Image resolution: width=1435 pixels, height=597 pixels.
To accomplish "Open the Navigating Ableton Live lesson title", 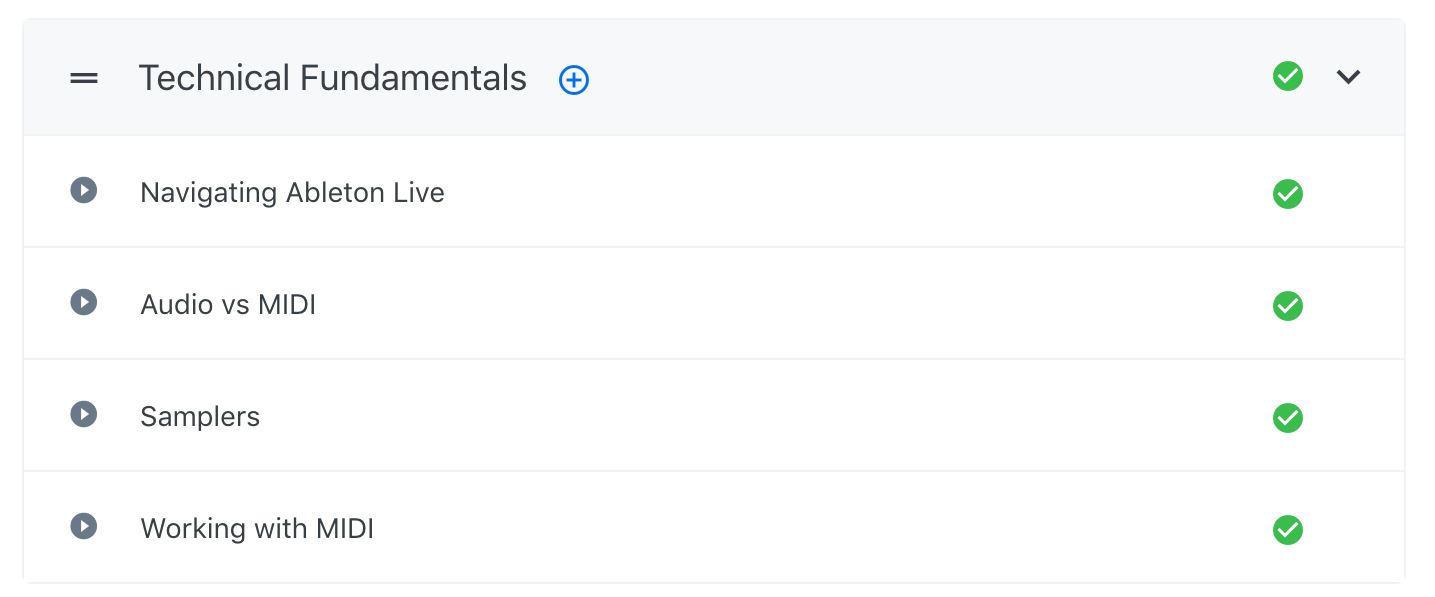I will tap(292, 192).
